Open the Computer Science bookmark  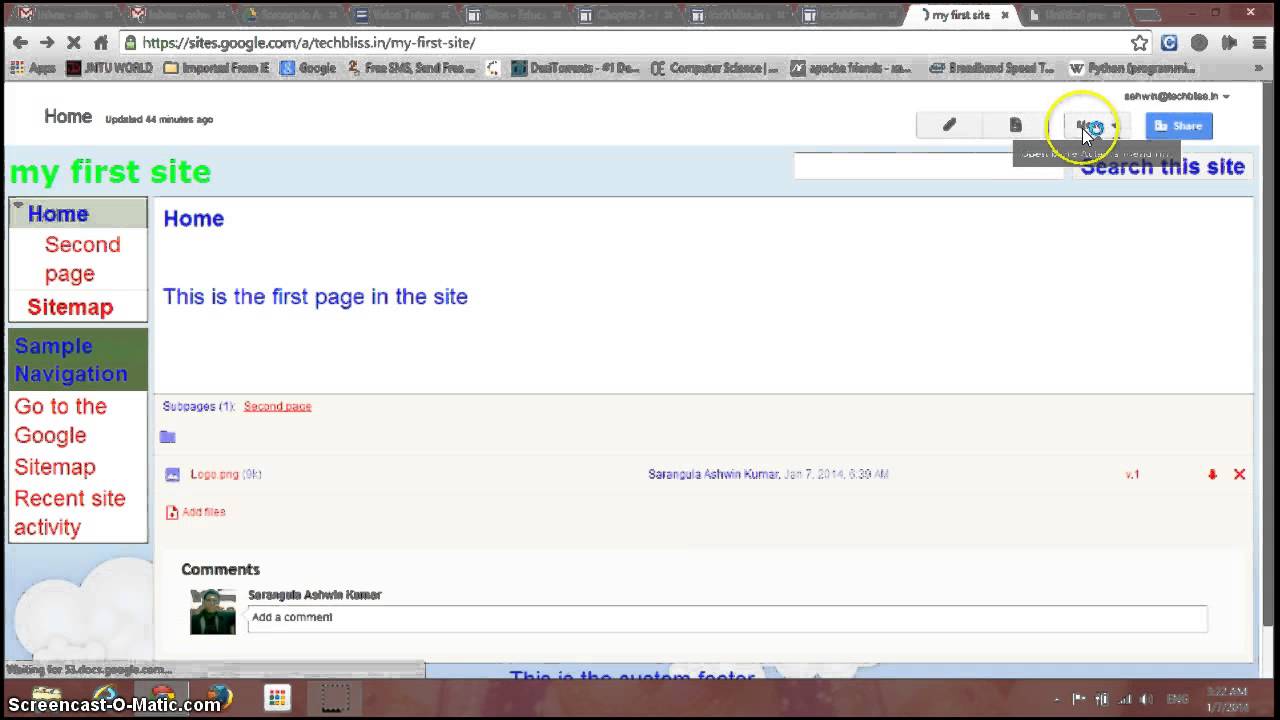click(x=714, y=68)
